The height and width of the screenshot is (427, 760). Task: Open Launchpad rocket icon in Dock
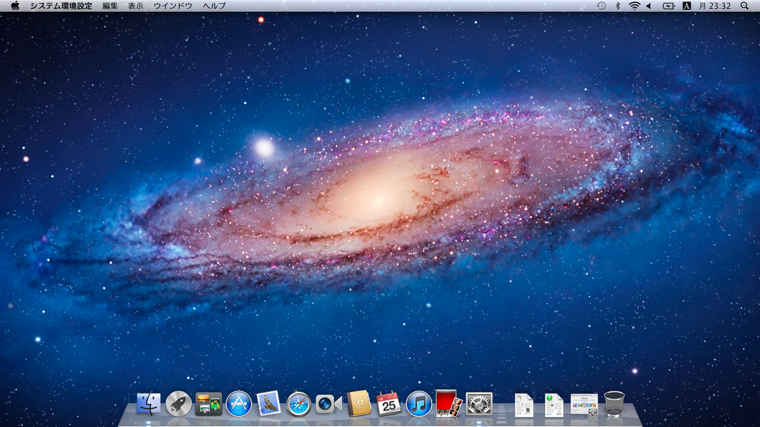178,404
